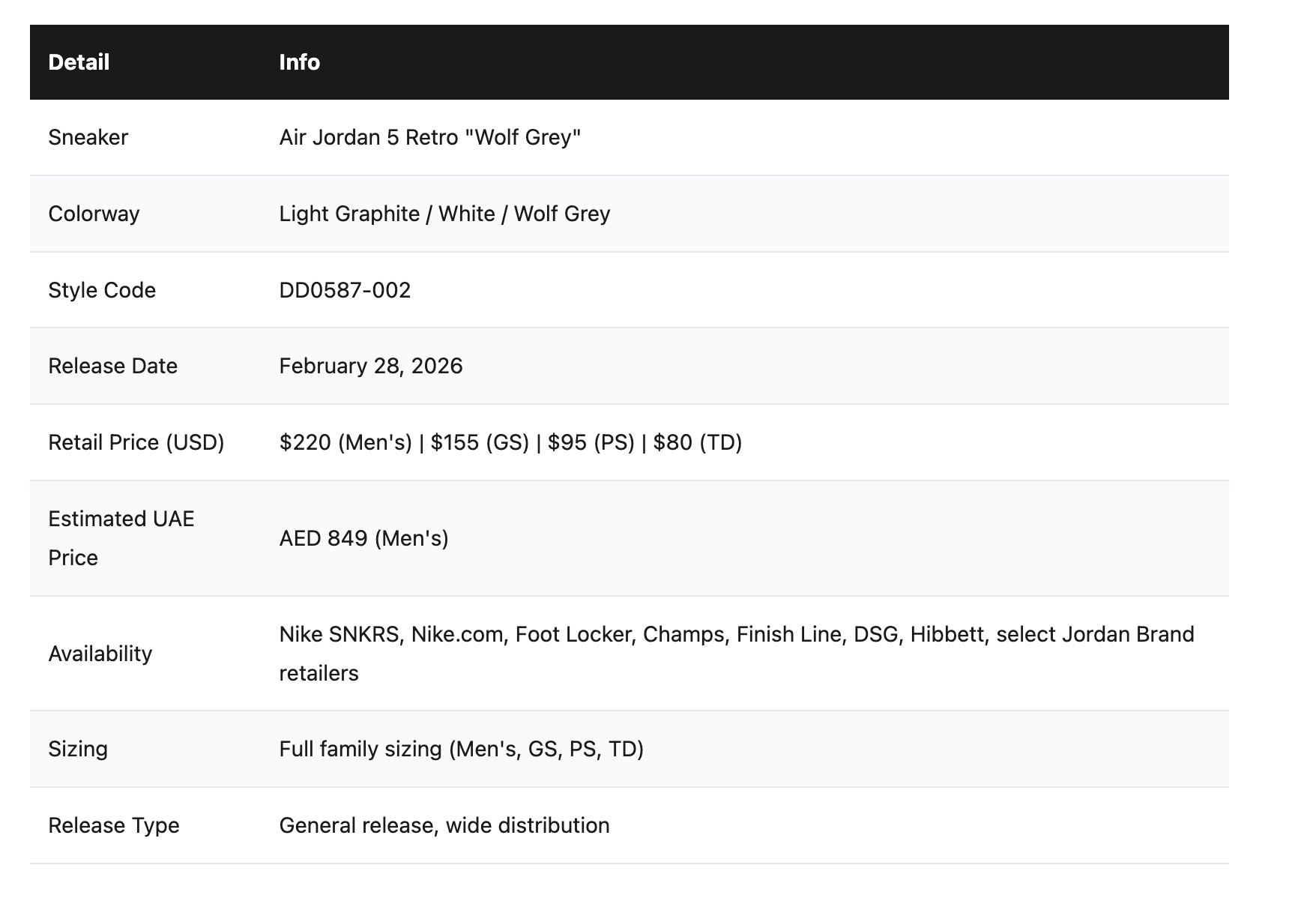Click the Light Graphite / White / Wolf Grey value
The image size is (1316, 901).
(x=444, y=214)
